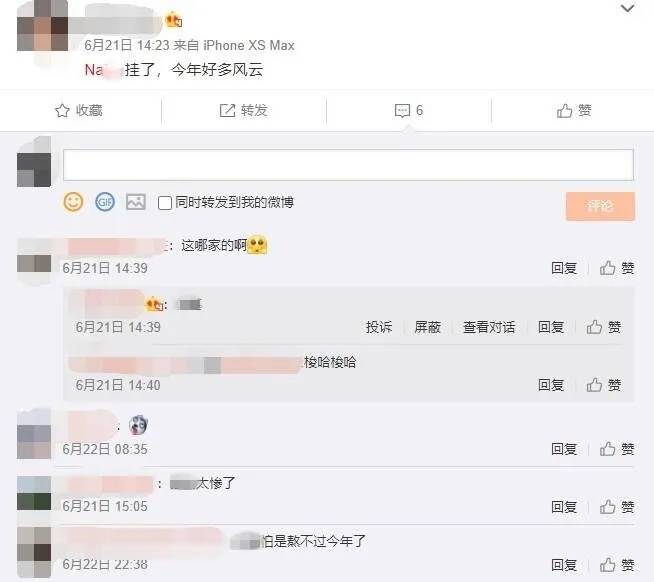Click the 收藏 star icon
The height and width of the screenshot is (582, 654).
click(x=62, y=111)
